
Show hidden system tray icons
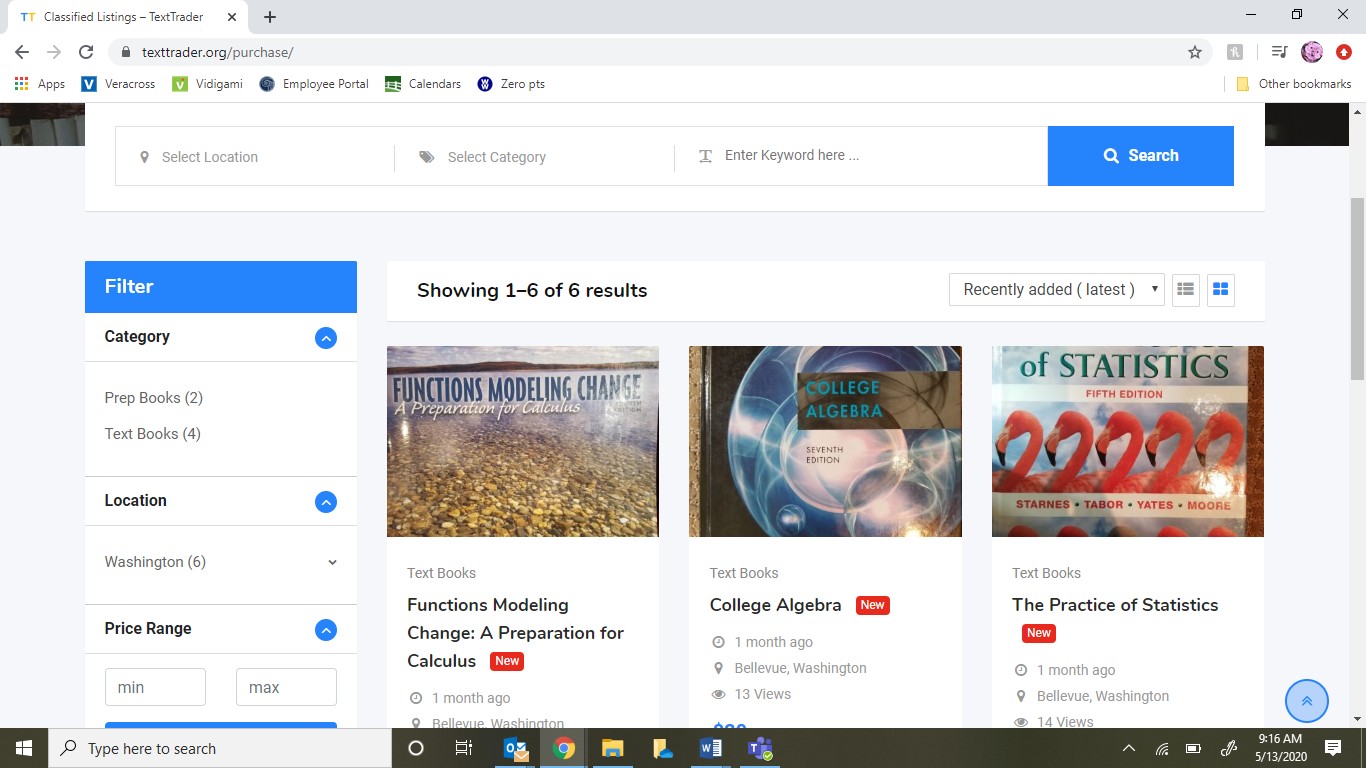tap(1129, 748)
